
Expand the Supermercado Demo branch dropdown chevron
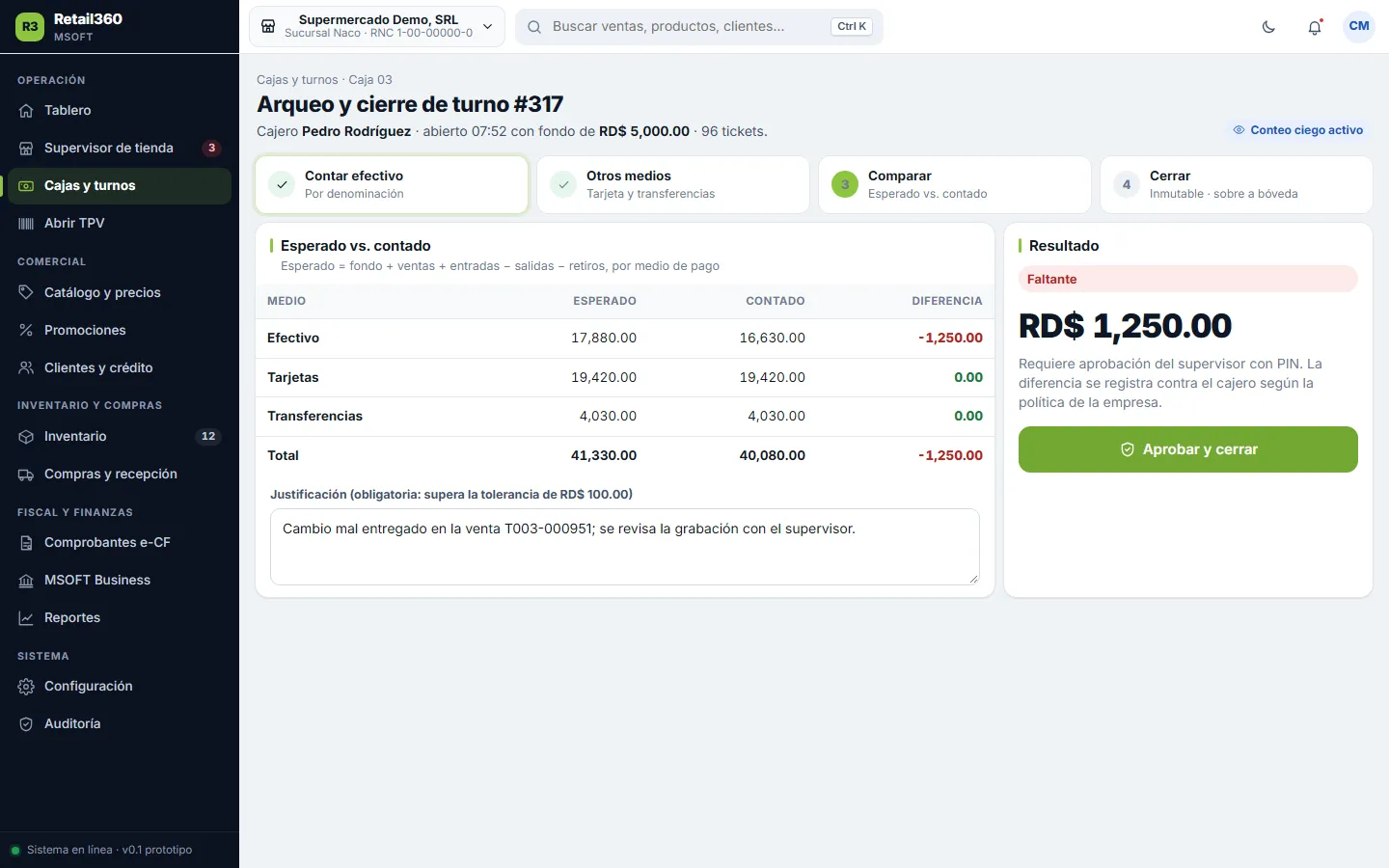click(x=488, y=27)
